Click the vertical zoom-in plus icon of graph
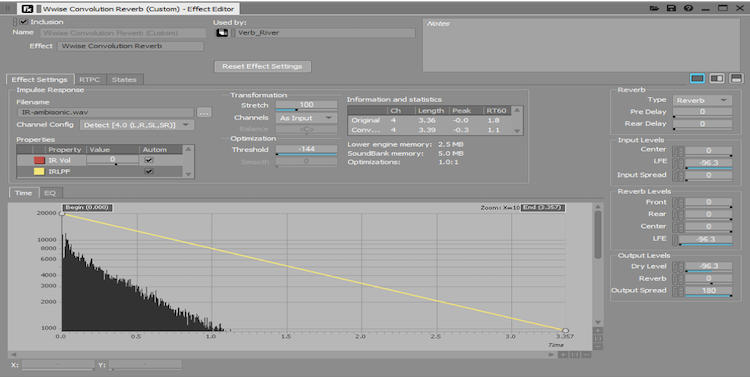This screenshot has width=750, height=377. (x=598, y=331)
